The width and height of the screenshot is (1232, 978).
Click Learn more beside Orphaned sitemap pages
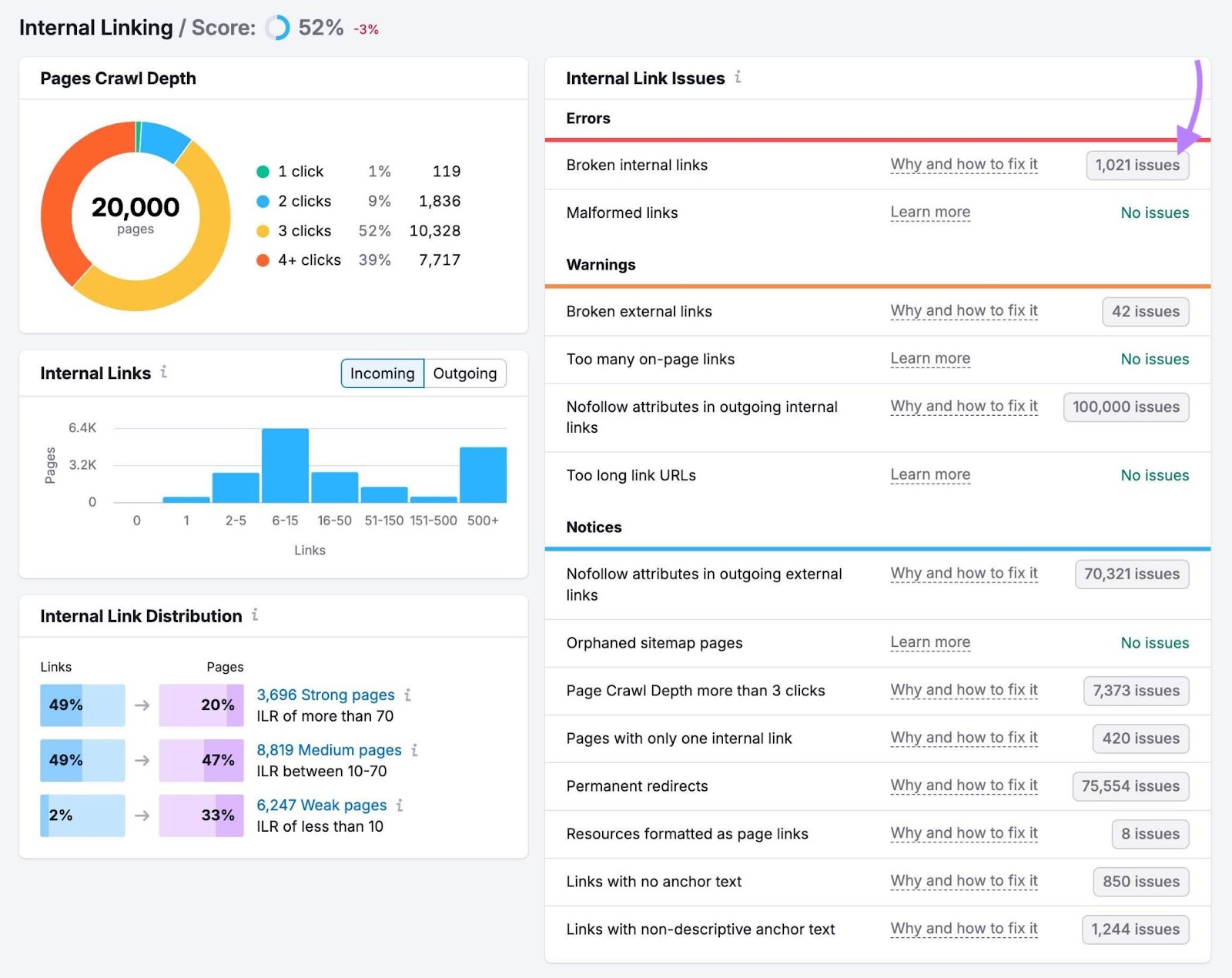pyautogui.click(x=929, y=642)
